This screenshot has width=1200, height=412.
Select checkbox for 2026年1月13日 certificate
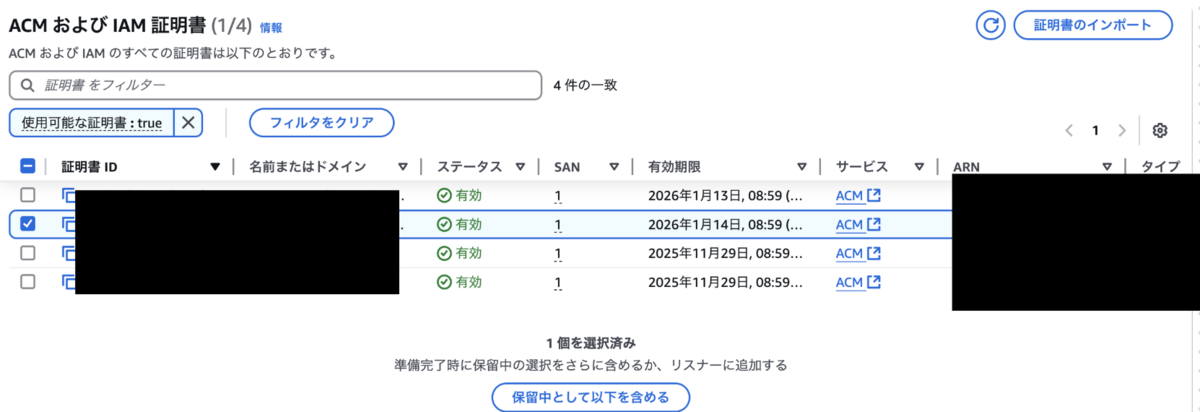[x=28, y=195]
